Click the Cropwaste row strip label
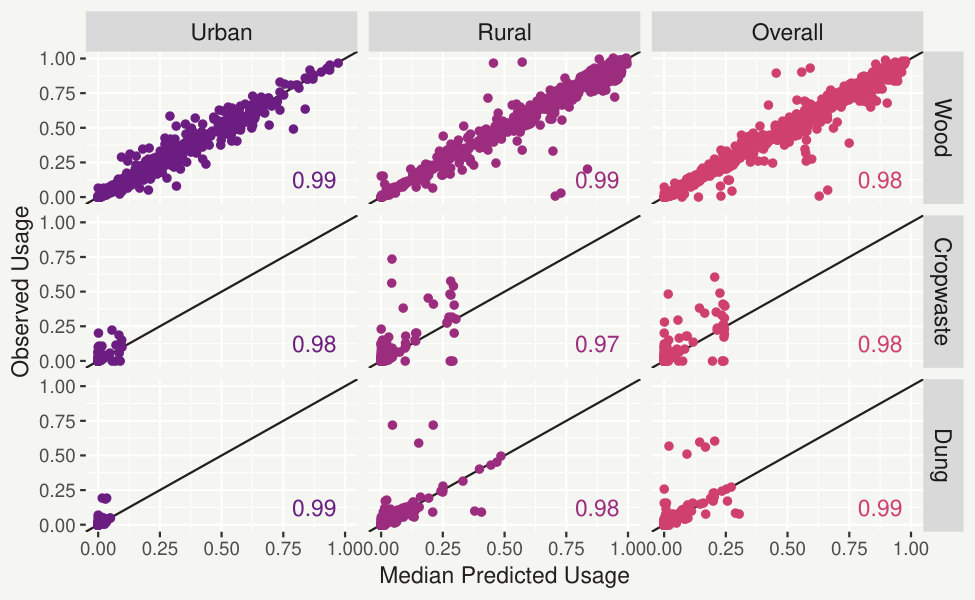 (943, 291)
